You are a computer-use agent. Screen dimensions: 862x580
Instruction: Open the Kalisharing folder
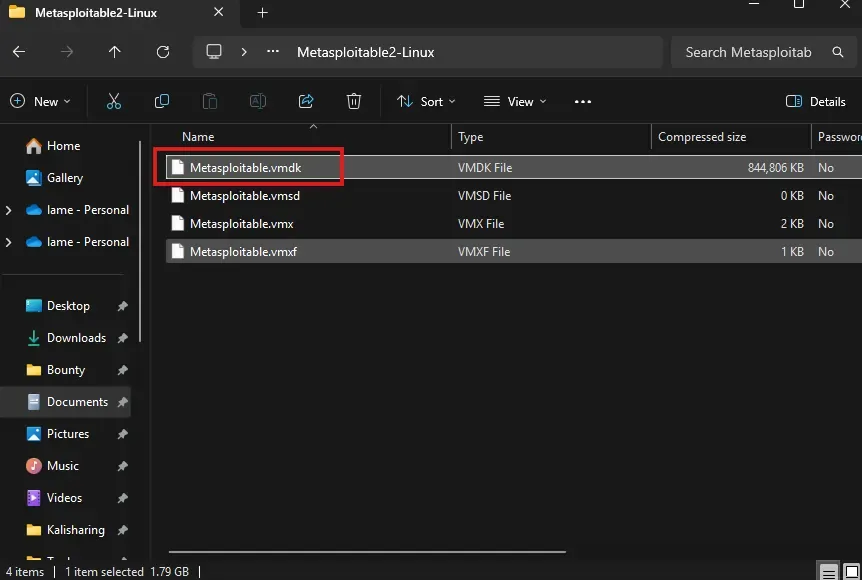[65, 529]
